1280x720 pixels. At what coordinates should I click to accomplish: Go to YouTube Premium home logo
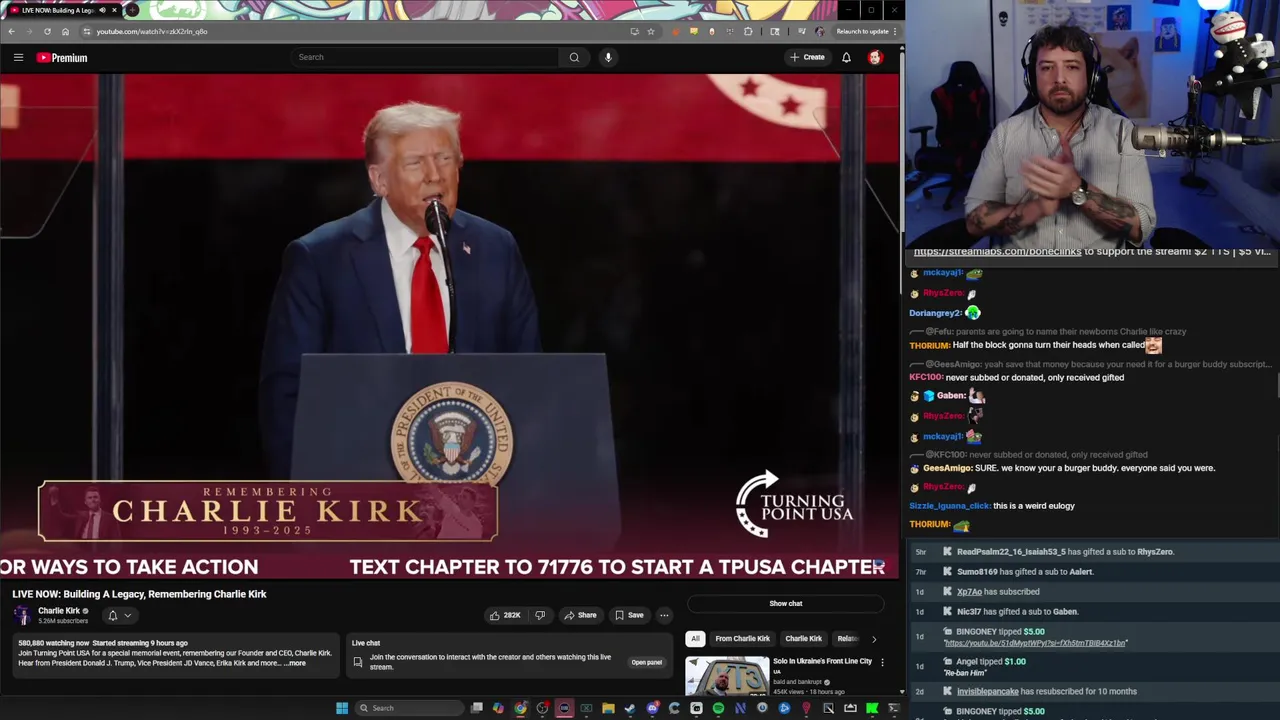coord(62,58)
